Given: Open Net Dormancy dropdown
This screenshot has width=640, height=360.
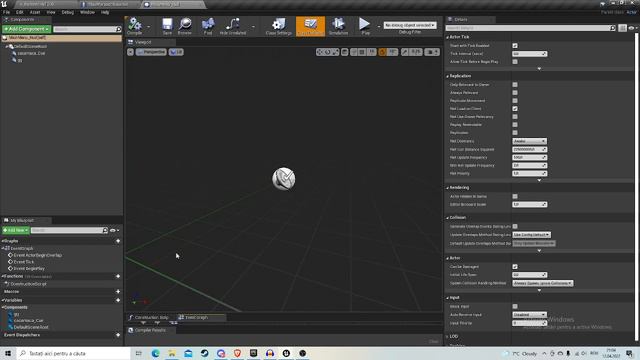Looking at the screenshot, I should [529, 141].
